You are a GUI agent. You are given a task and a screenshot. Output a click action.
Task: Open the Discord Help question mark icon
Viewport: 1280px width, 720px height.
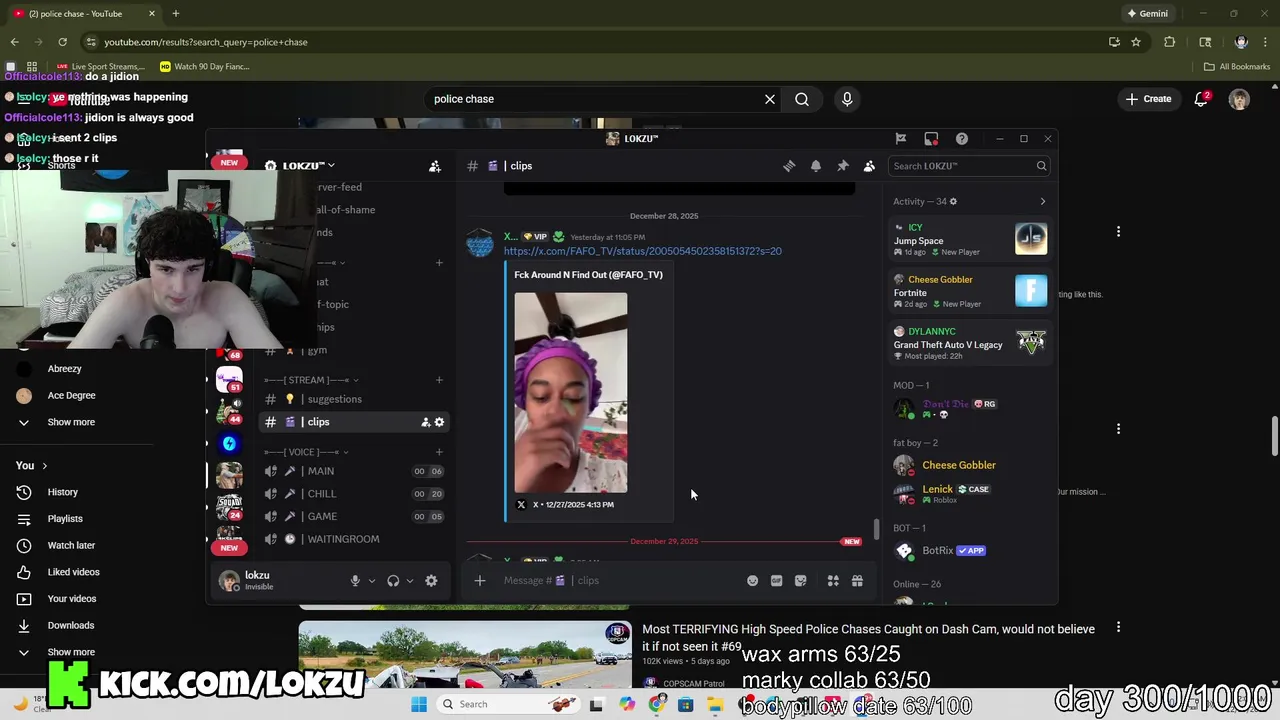pyautogui.click(x=962, y=139)
